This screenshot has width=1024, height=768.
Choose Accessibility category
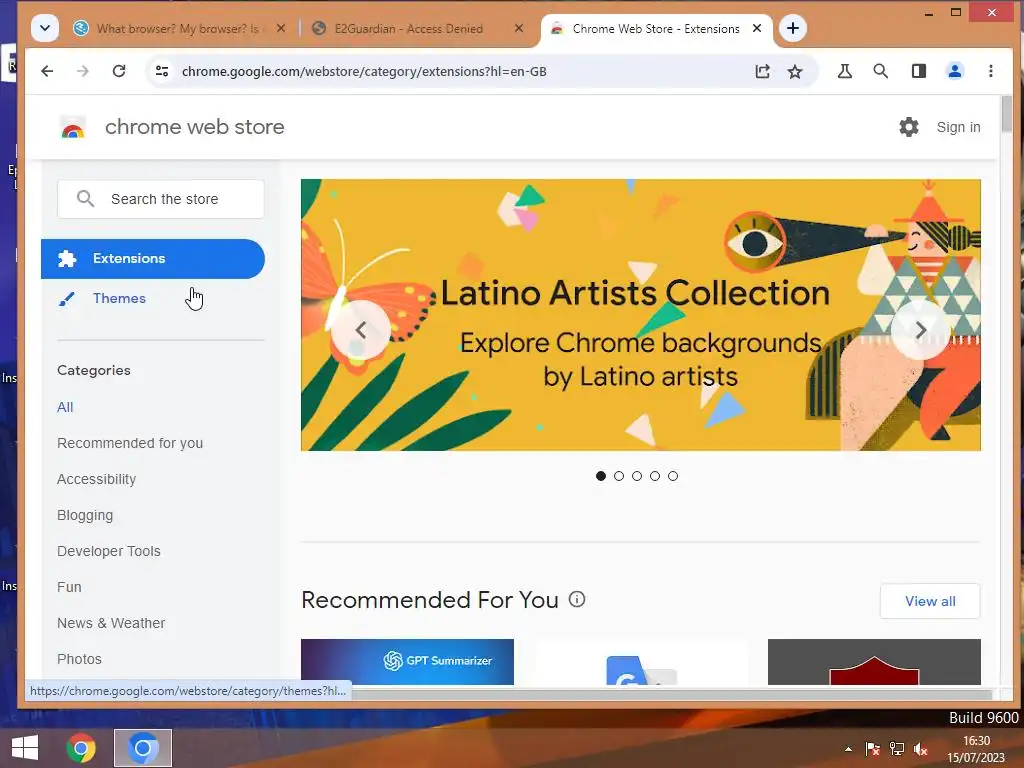(x=97, y=479)
